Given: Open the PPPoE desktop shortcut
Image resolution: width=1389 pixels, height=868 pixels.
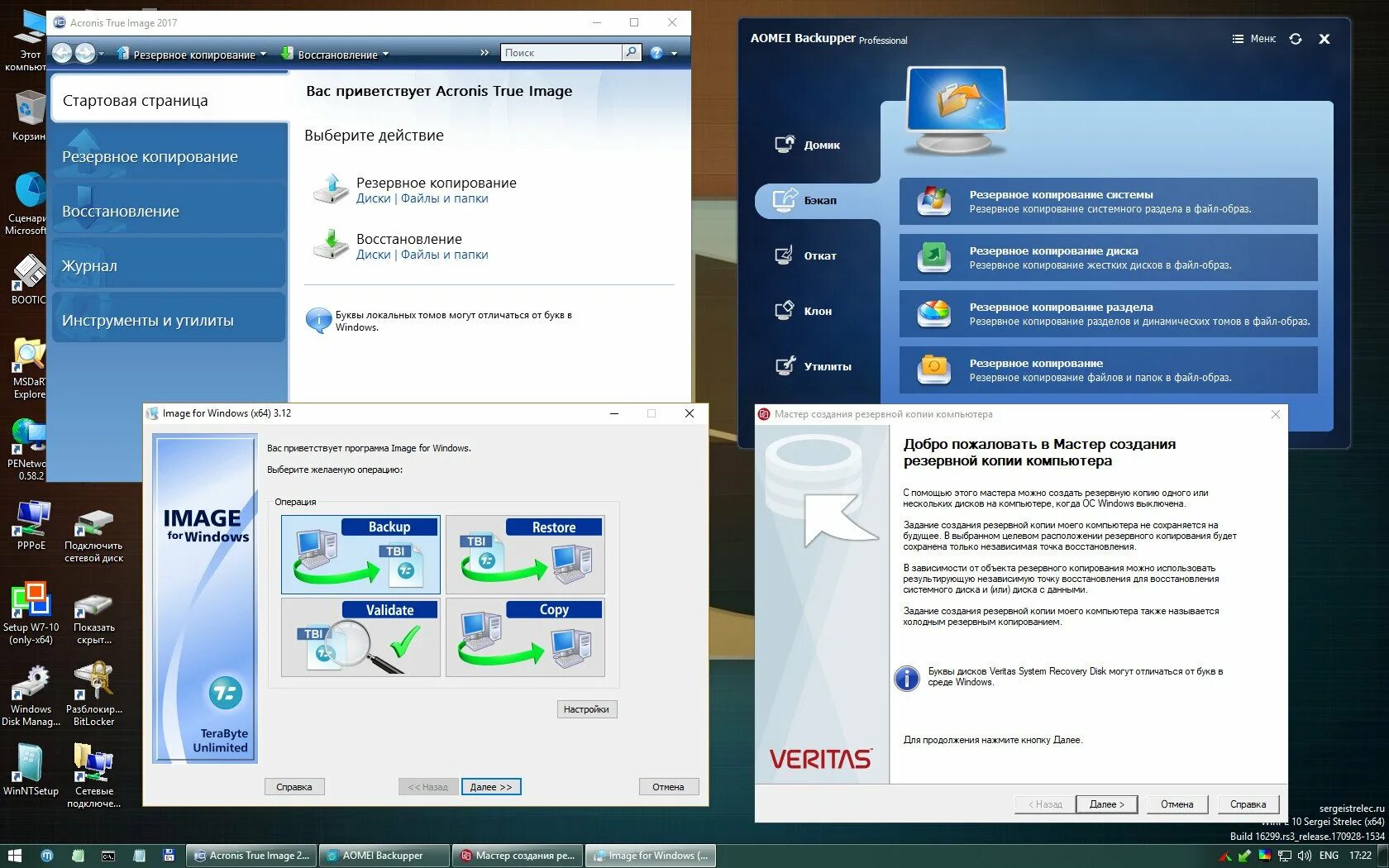Looking at the screenshot, I should coord(31,526).
